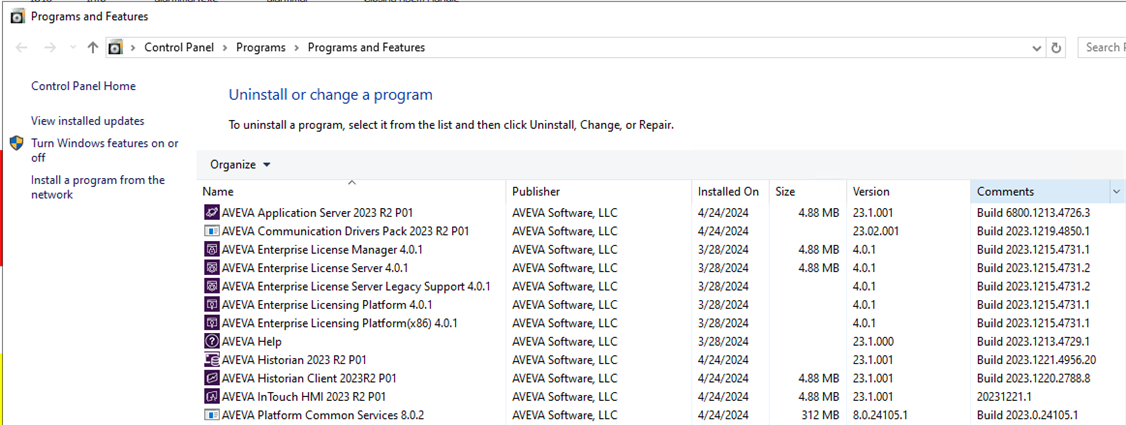The image size is (1126, 425).
Task: Click the AVEVA Communication Drivers Pack icon
Action: (x=211, y=231)
